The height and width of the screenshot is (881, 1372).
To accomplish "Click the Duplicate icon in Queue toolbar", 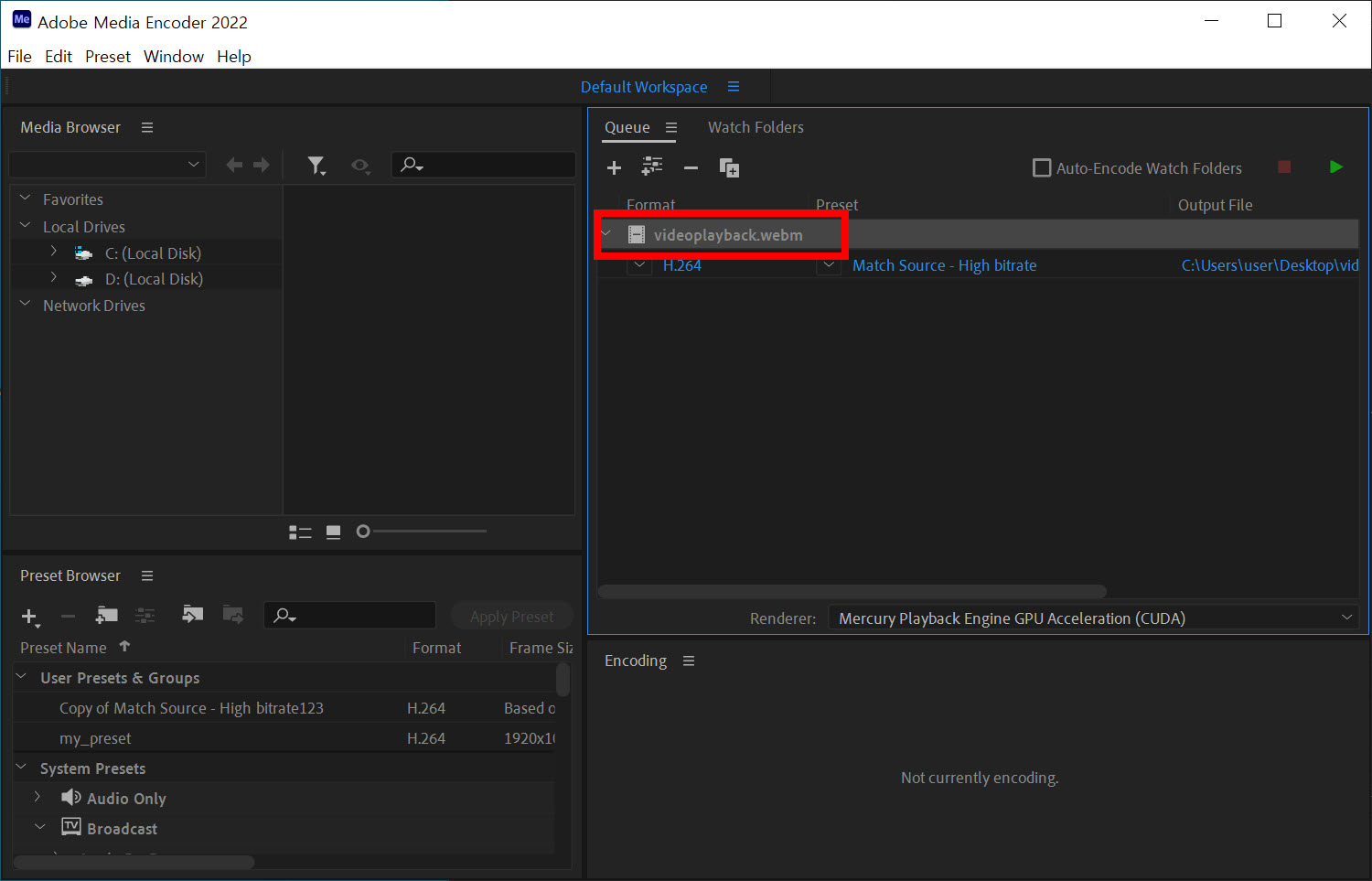I will (x=729, y=167).
